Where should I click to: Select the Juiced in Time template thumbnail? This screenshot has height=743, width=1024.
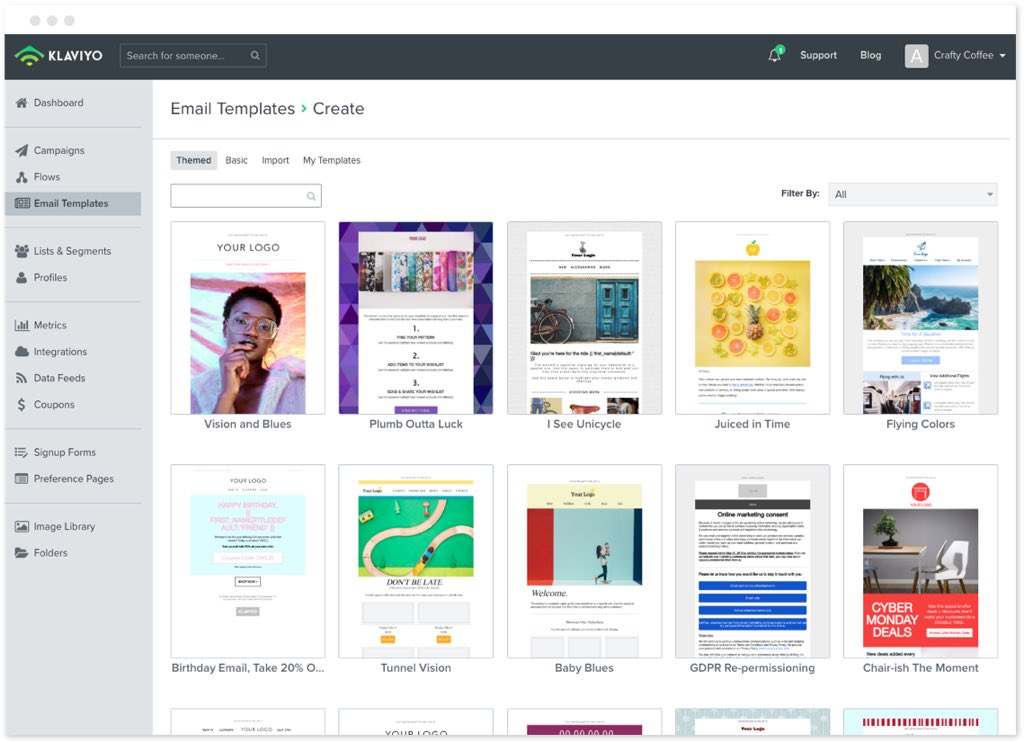click(x=752, y=318)
